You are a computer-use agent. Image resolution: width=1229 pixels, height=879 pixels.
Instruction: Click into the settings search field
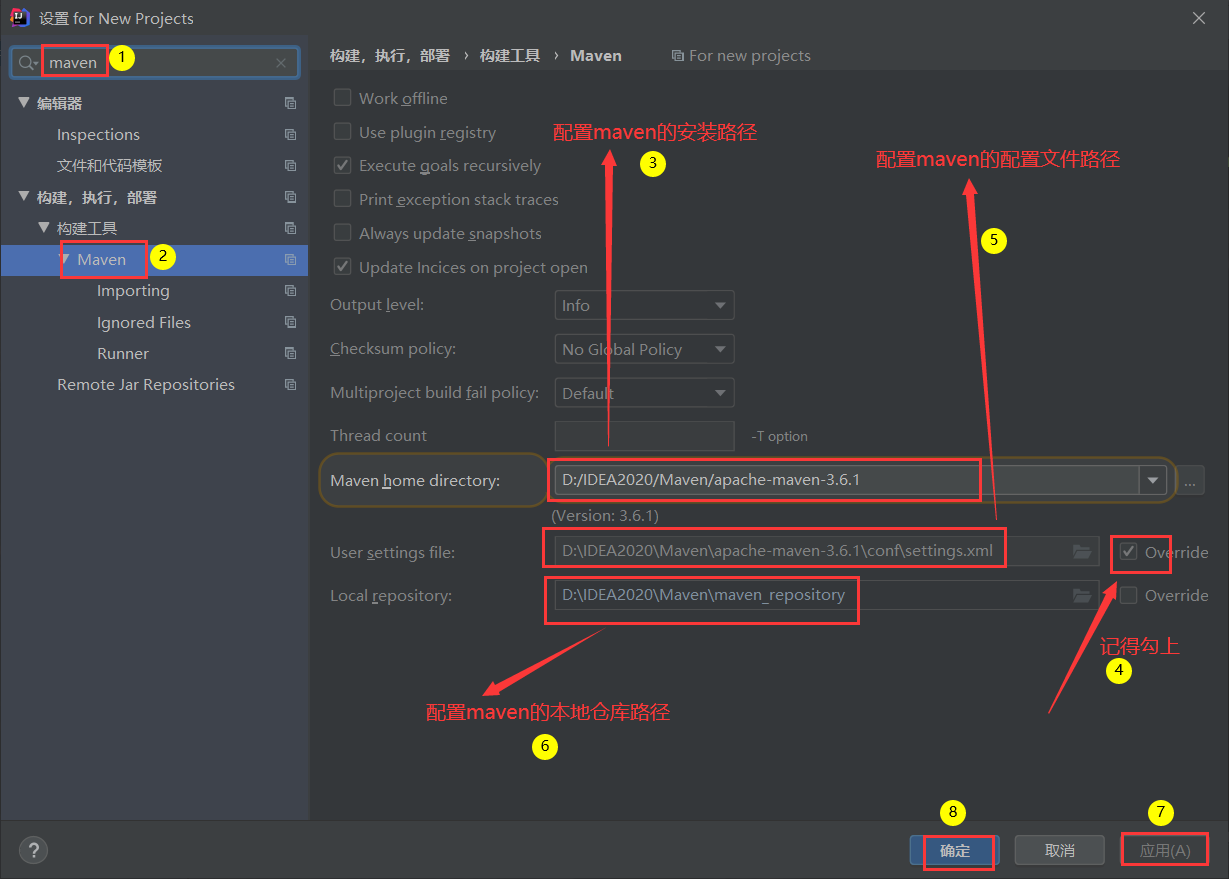(155, 63)
